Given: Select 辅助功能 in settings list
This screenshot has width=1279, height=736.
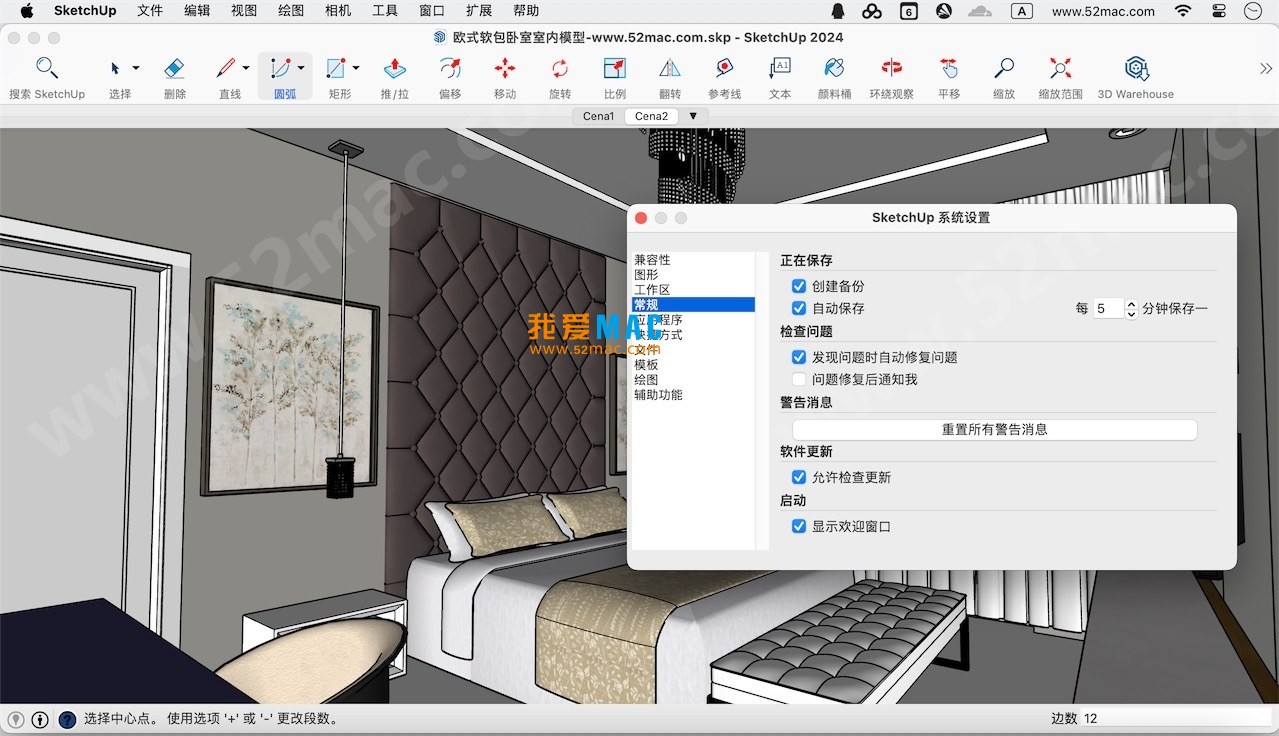Looking at the screenshot, I should pos(694,395).
